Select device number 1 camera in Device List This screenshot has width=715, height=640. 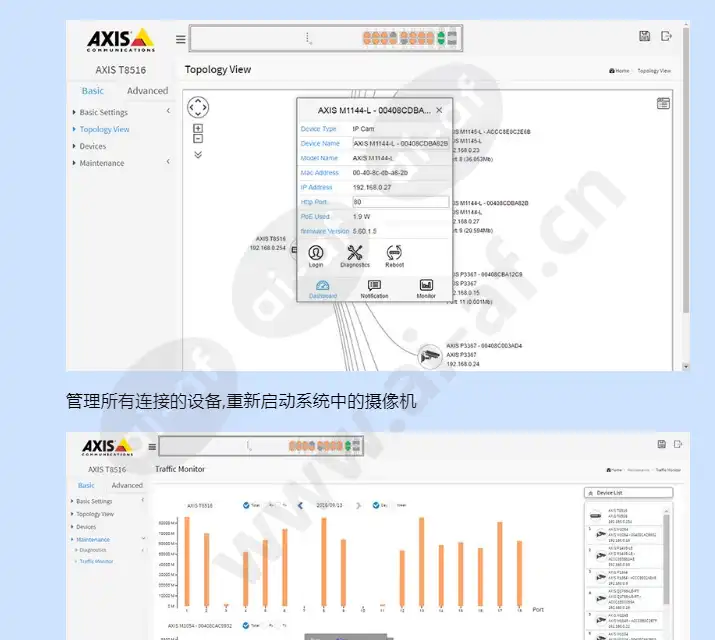tap(624, 535)
